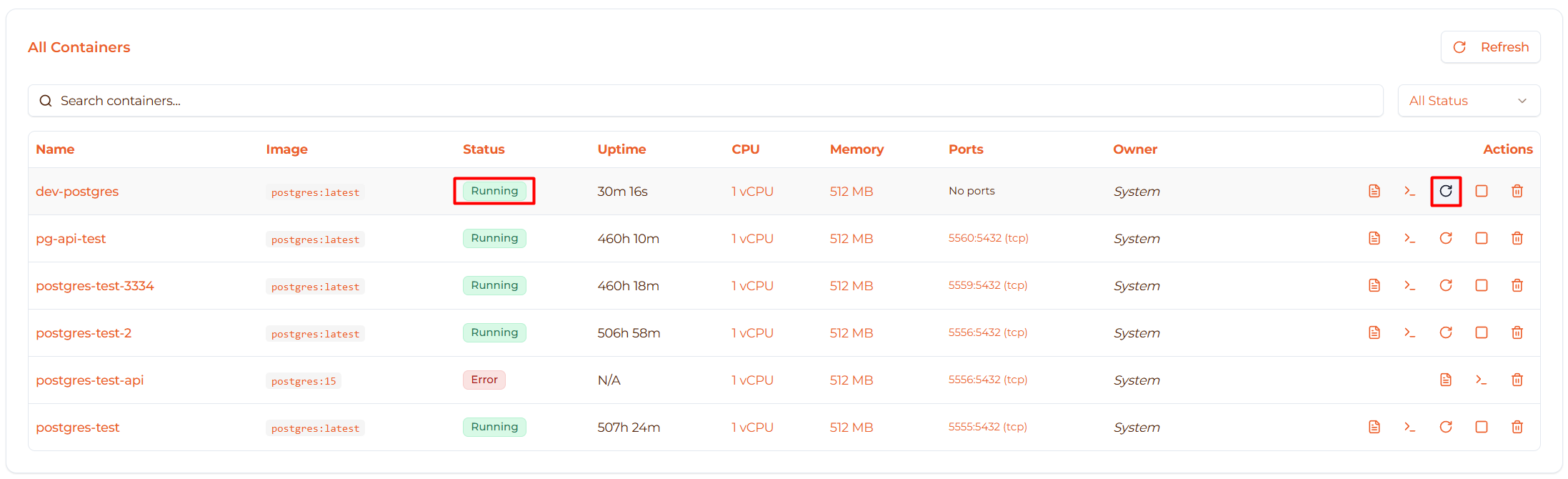Stop the pg-api-test container
1568x479 pixels.
pos(1481,238)
